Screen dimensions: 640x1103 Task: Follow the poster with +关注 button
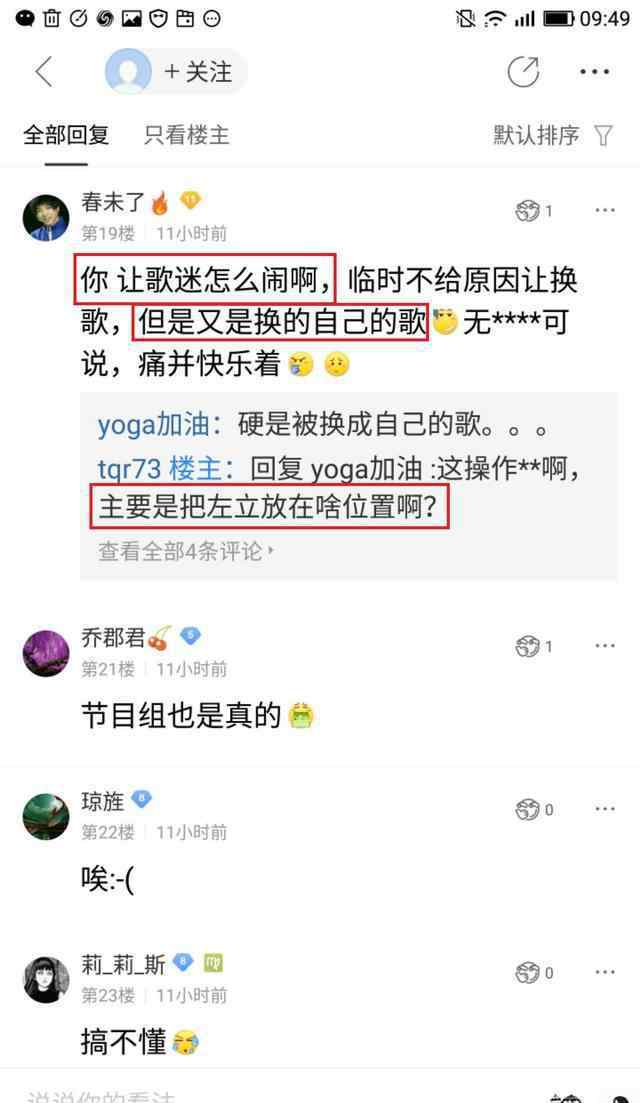tap(198, 72)
